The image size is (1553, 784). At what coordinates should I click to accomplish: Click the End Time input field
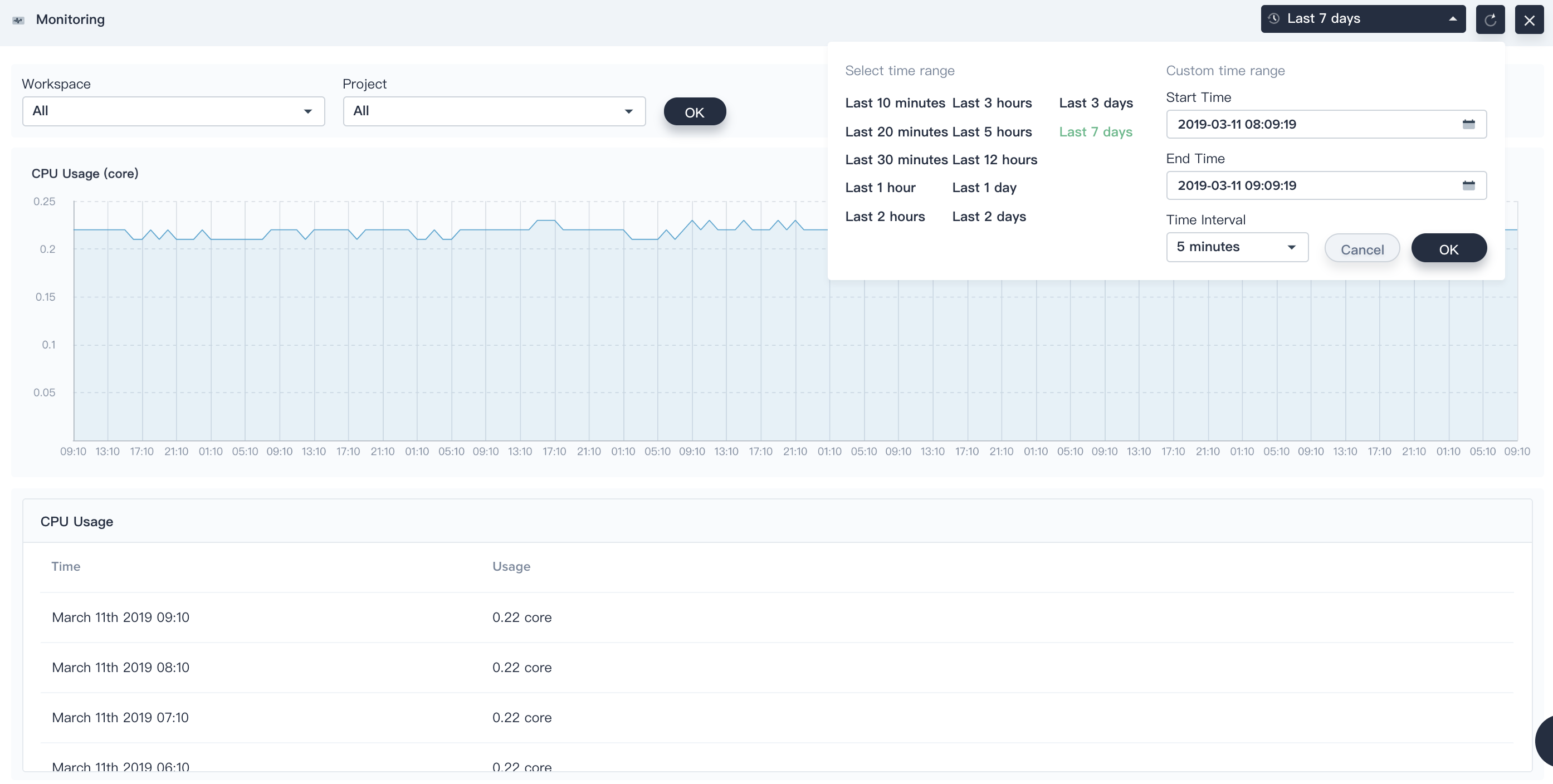pos(1326,185)
